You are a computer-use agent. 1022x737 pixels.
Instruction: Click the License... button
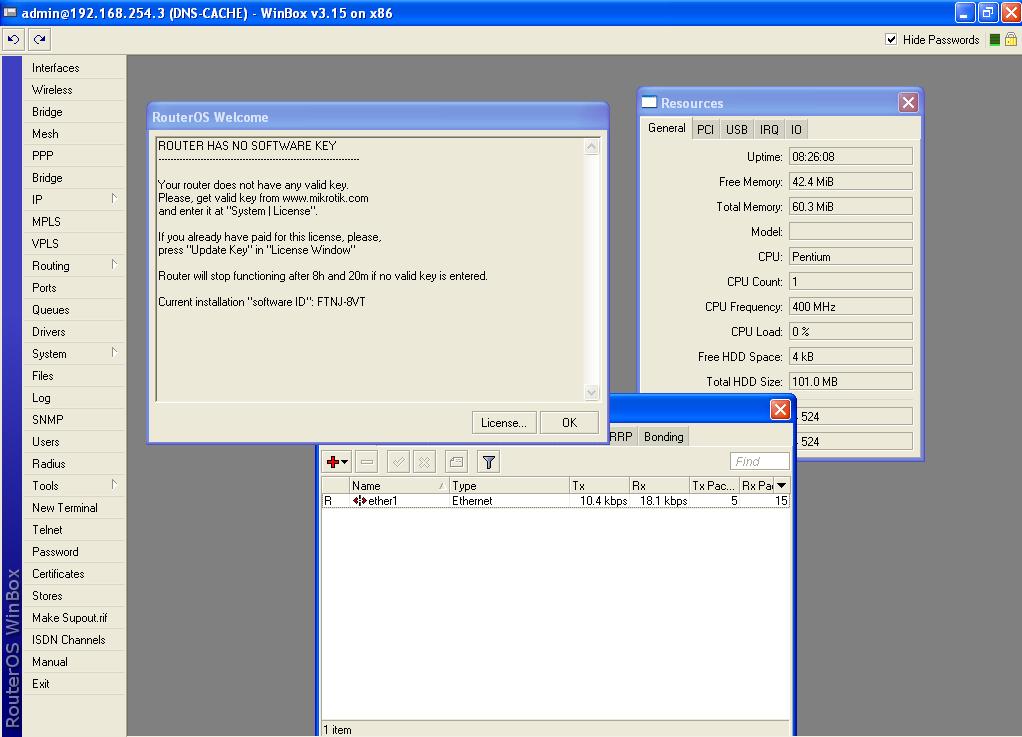tap(504, 423)
